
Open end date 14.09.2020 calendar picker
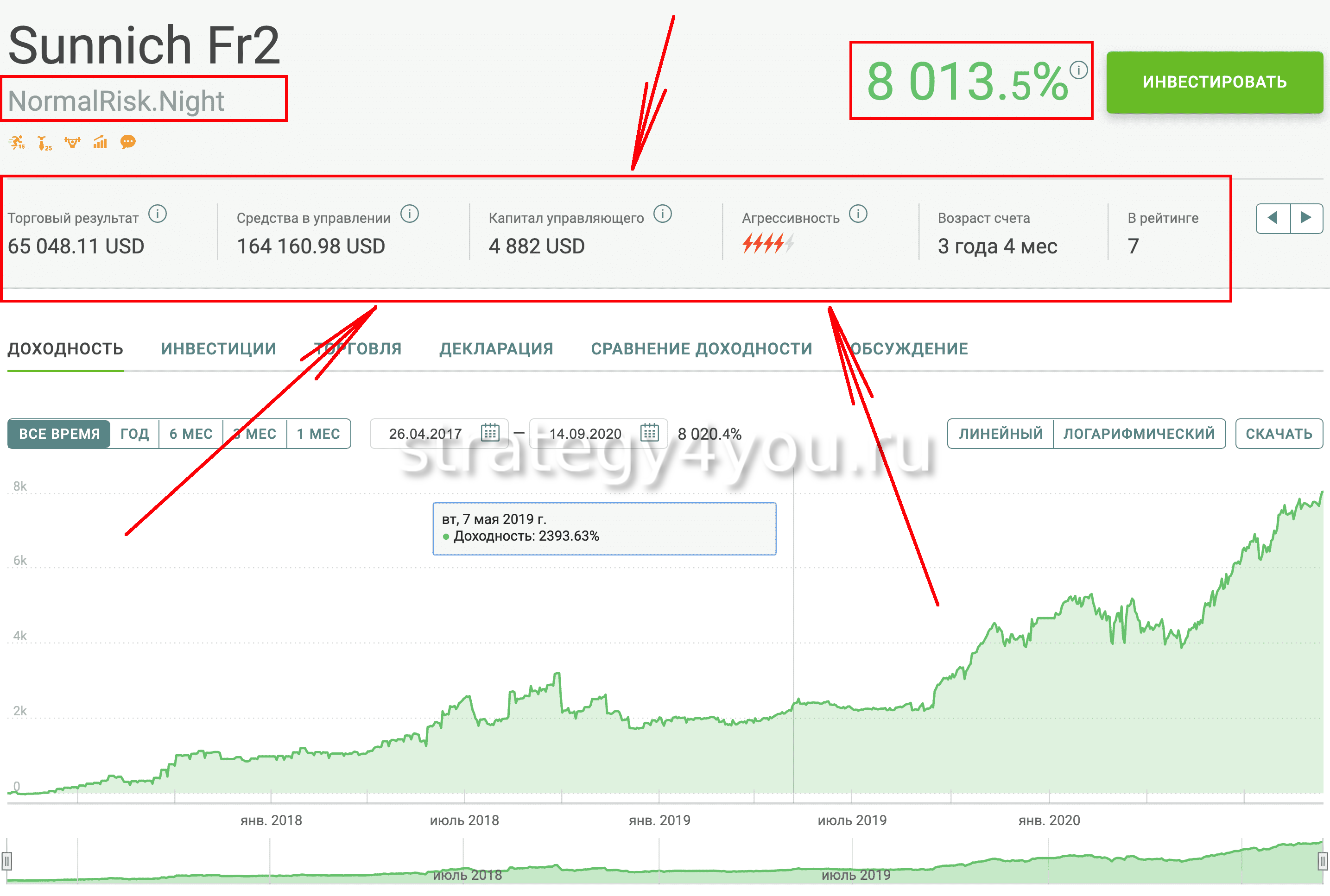649,433
